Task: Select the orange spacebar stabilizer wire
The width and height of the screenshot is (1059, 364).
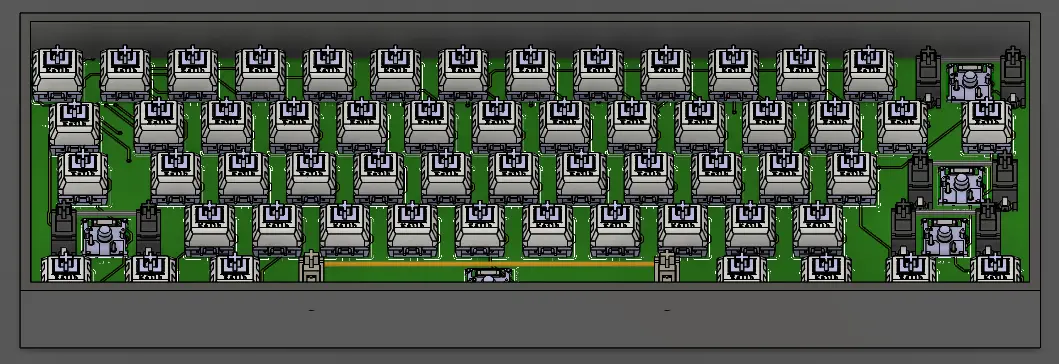Action: coord(489,264)
